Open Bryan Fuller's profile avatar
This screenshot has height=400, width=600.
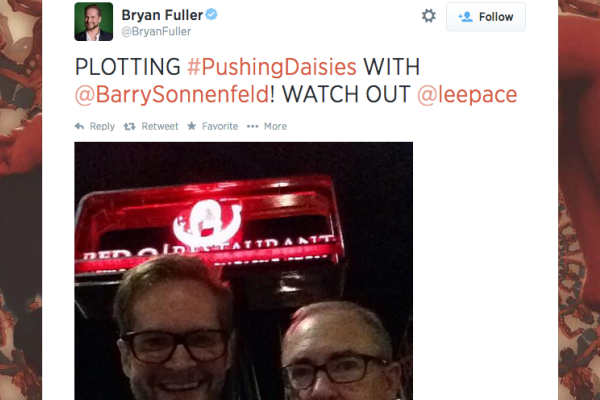[x=94, y=21]
